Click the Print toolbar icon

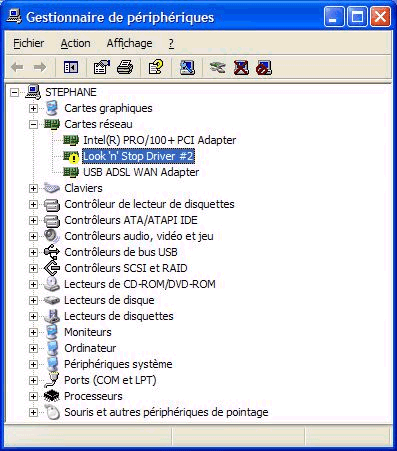125,68
